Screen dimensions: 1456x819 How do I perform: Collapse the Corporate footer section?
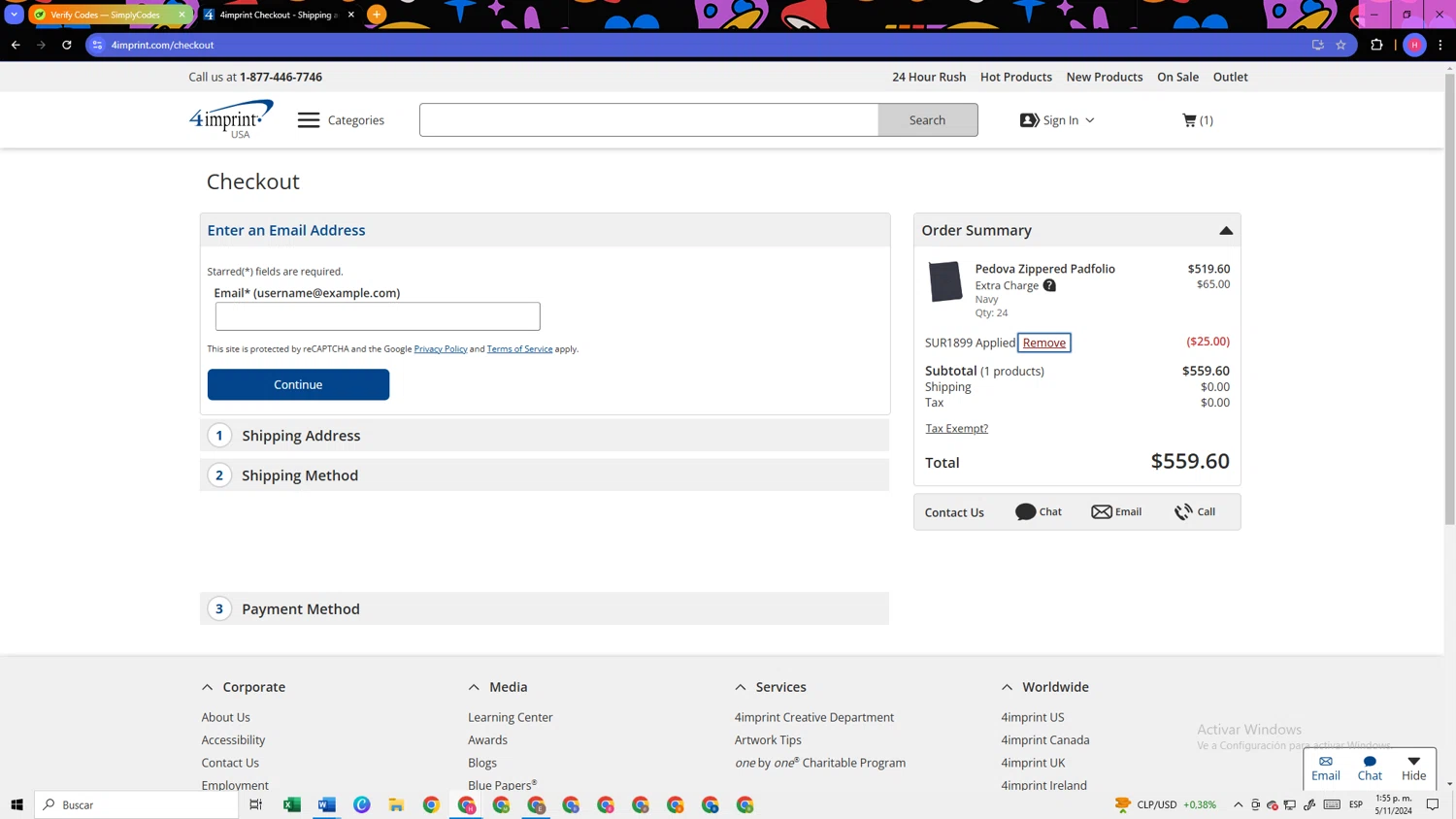[x=208, y=687]
